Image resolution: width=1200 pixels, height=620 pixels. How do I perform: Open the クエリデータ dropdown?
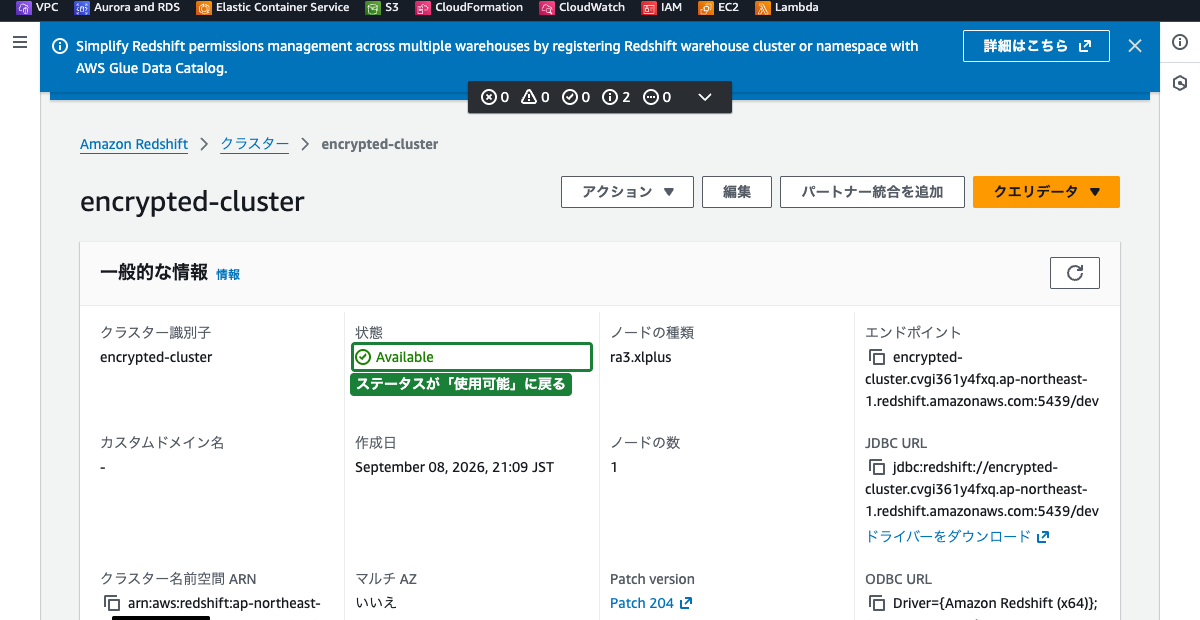point(1046,192)
